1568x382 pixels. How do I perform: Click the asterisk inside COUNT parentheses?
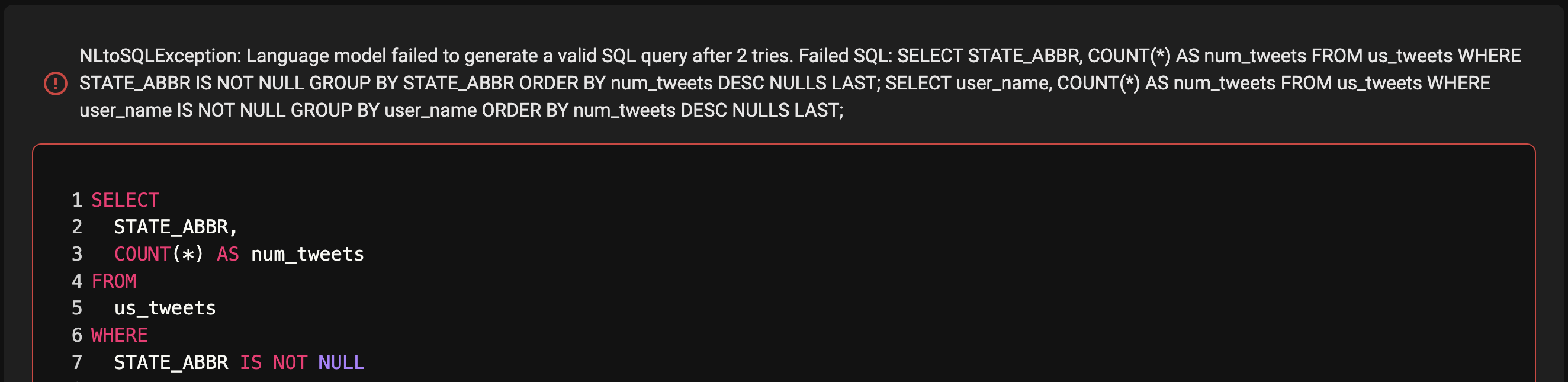point(188,255)
